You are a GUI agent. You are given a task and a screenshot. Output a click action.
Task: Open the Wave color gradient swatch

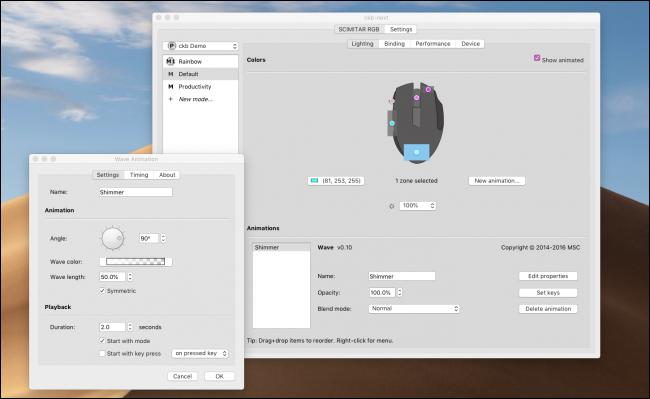pyautogui.click(x=136, y=261)
